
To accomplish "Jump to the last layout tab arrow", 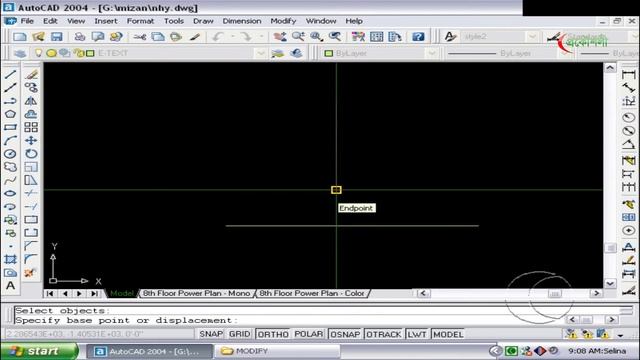I will (x=94, y=293).
